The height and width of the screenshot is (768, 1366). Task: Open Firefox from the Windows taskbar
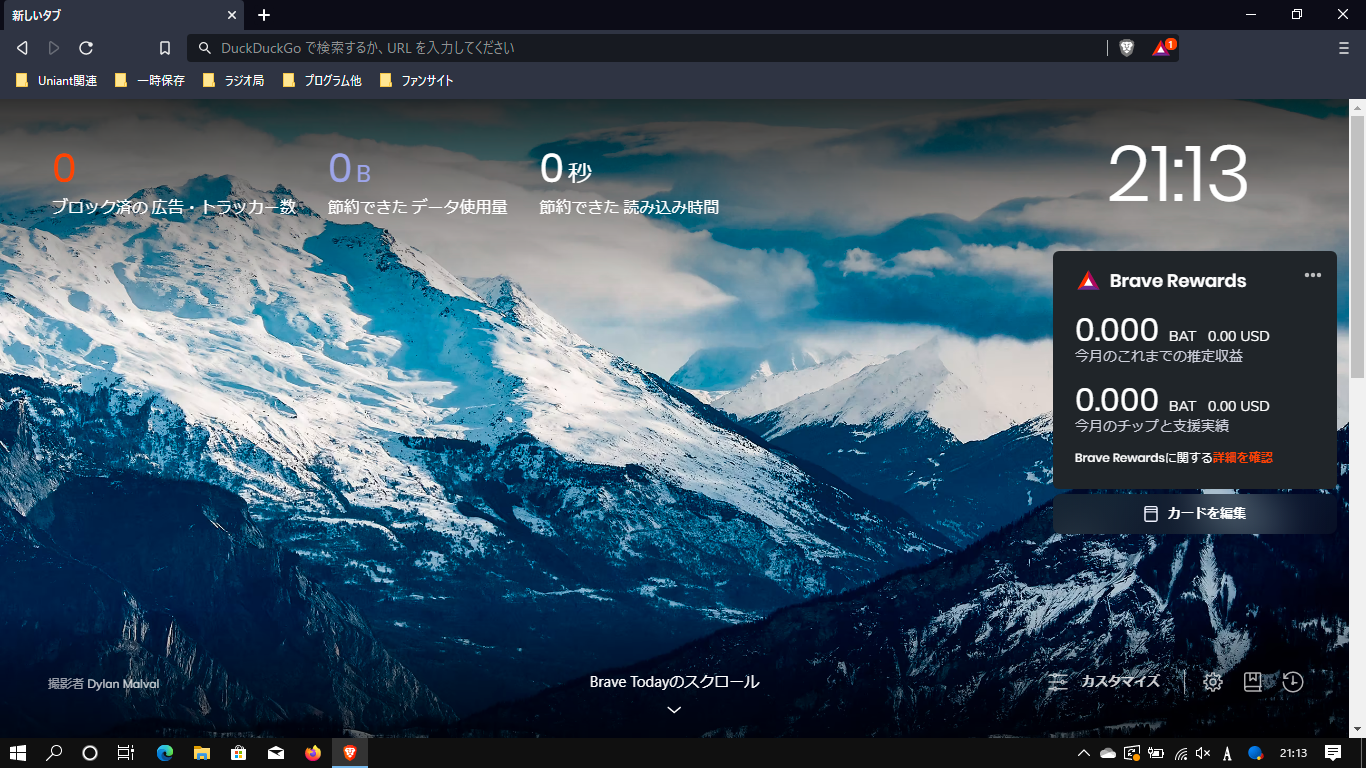[313, 753]
